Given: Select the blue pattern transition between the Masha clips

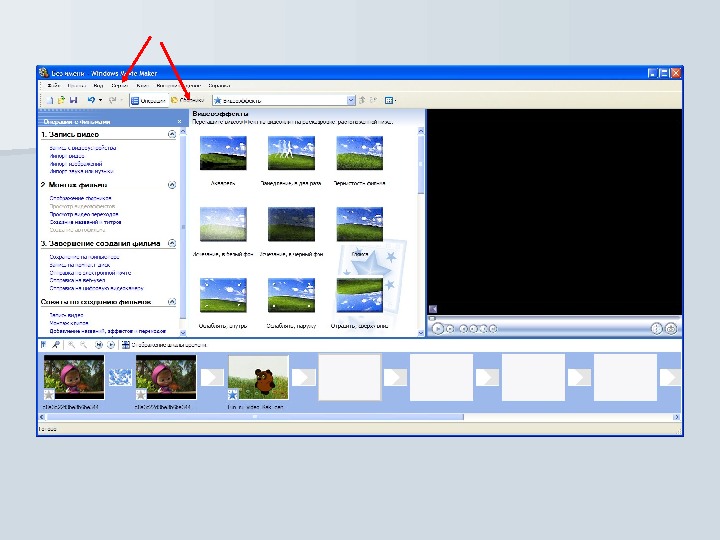Looking at the screenshot, I should click(120, 377).
